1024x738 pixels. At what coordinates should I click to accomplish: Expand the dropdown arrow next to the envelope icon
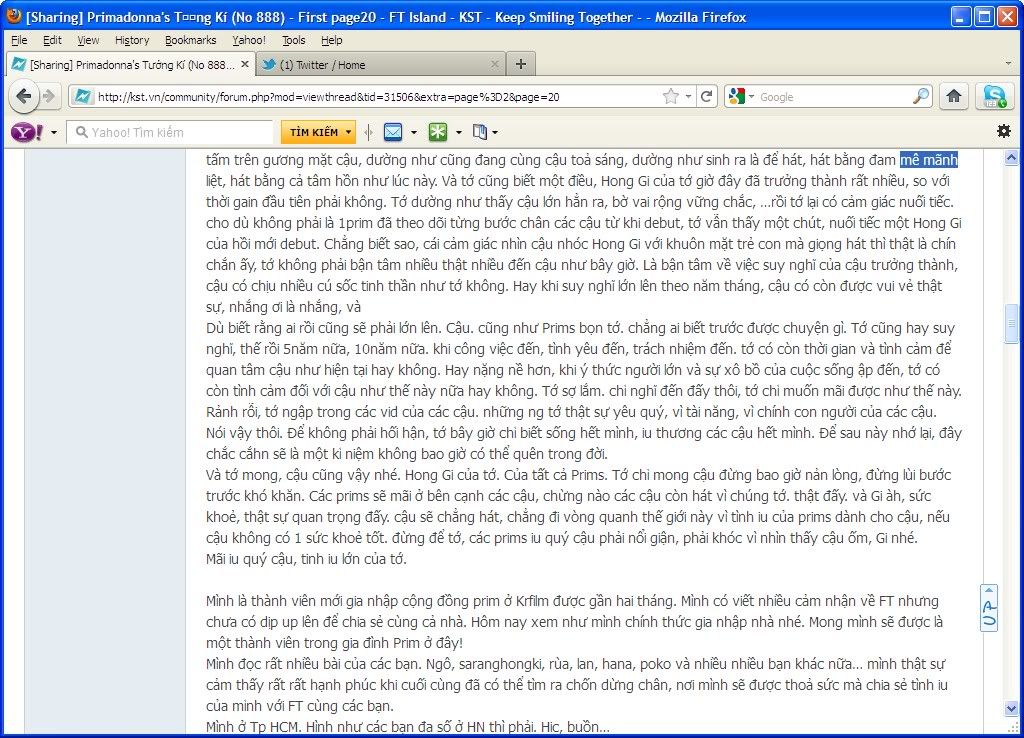pyautogui.click(x=414, y=133)
